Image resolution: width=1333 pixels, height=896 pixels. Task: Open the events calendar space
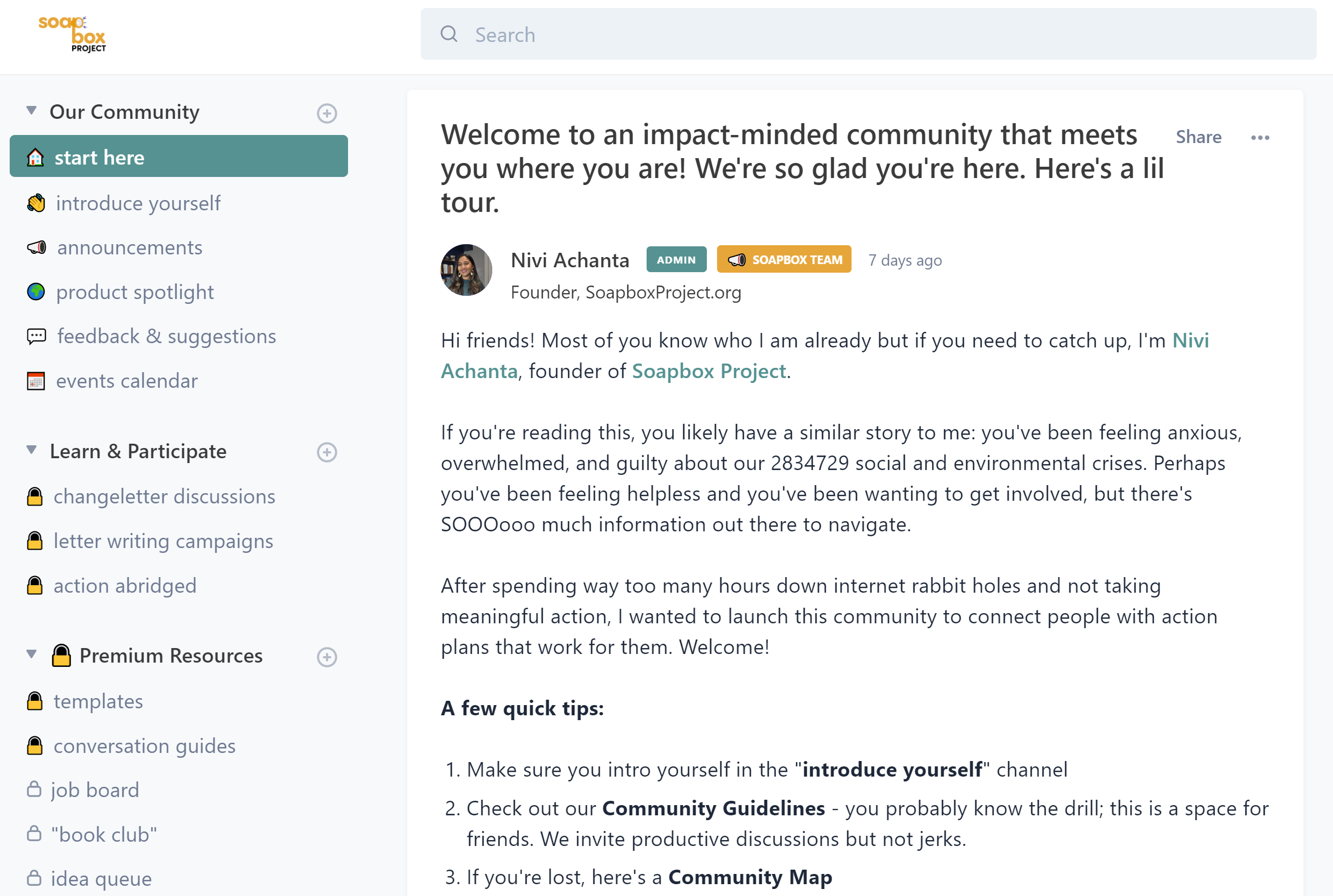127,381
